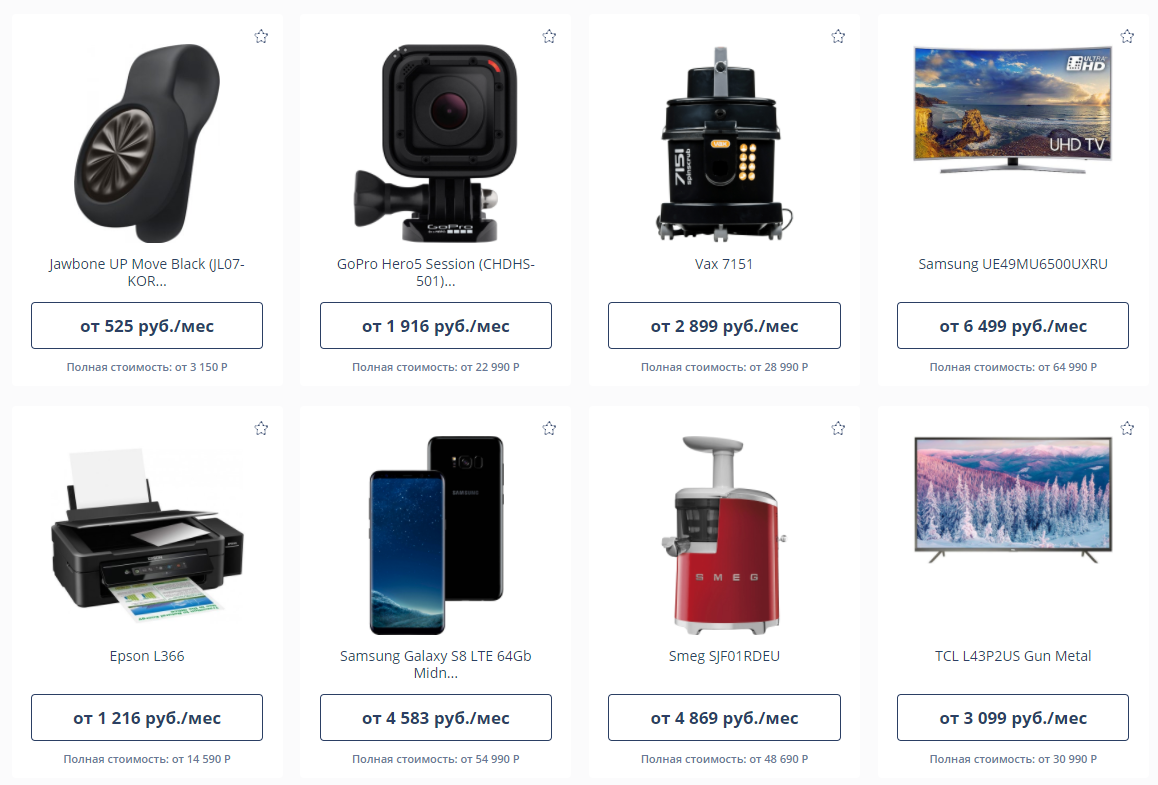Open Smeg SJF01RDEU title link
This screenshot has height=785, width=1158.
click(724, 656)
